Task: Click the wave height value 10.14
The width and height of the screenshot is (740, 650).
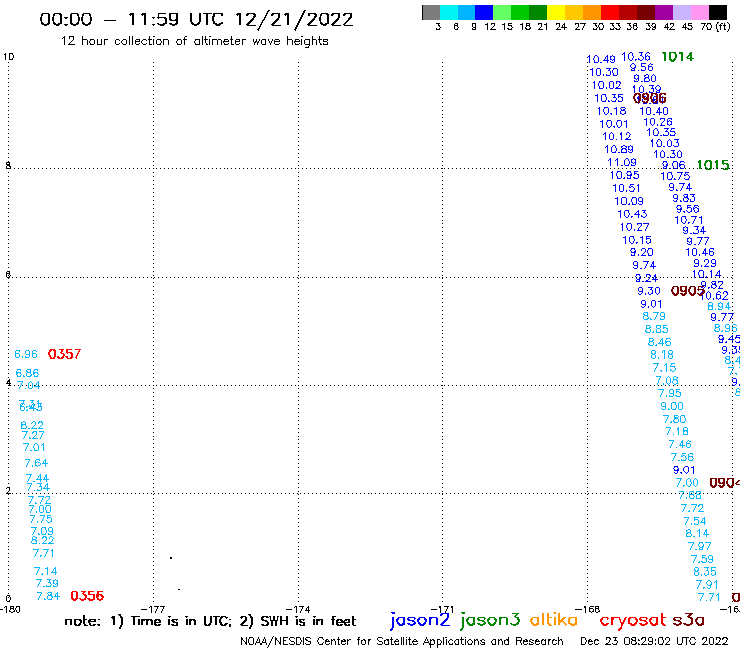Action: click(x=706, y=275)
